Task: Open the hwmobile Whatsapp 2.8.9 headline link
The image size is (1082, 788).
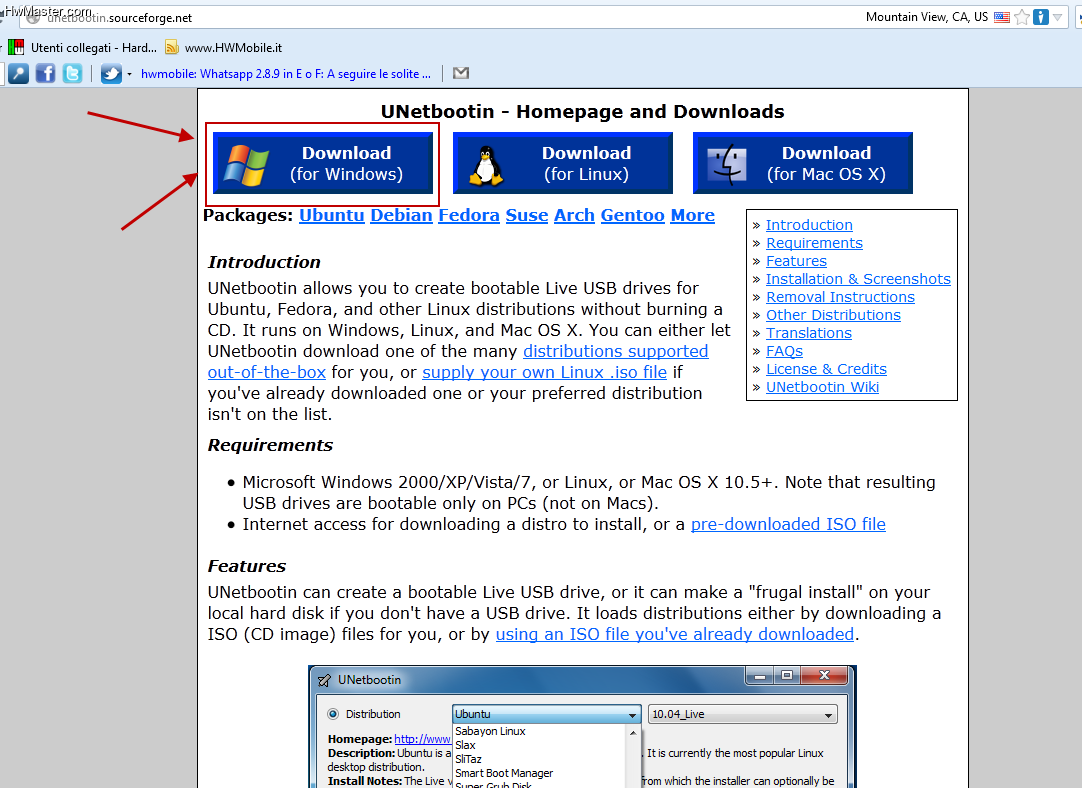Action: pos(286,74)
